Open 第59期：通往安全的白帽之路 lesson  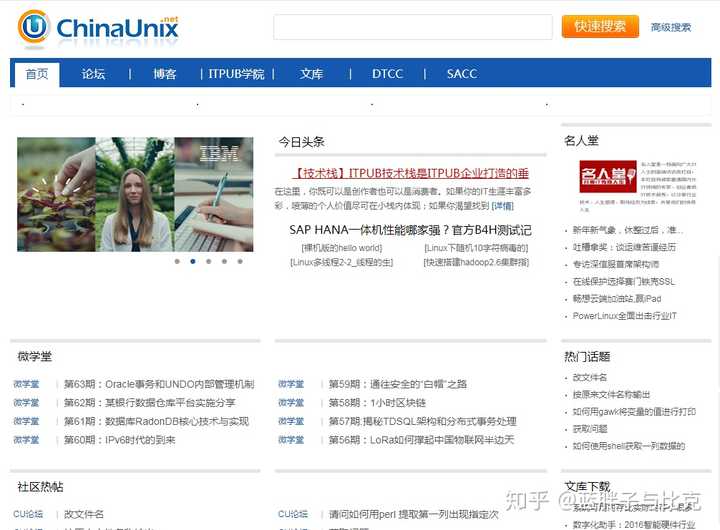(x=398, y=384)
